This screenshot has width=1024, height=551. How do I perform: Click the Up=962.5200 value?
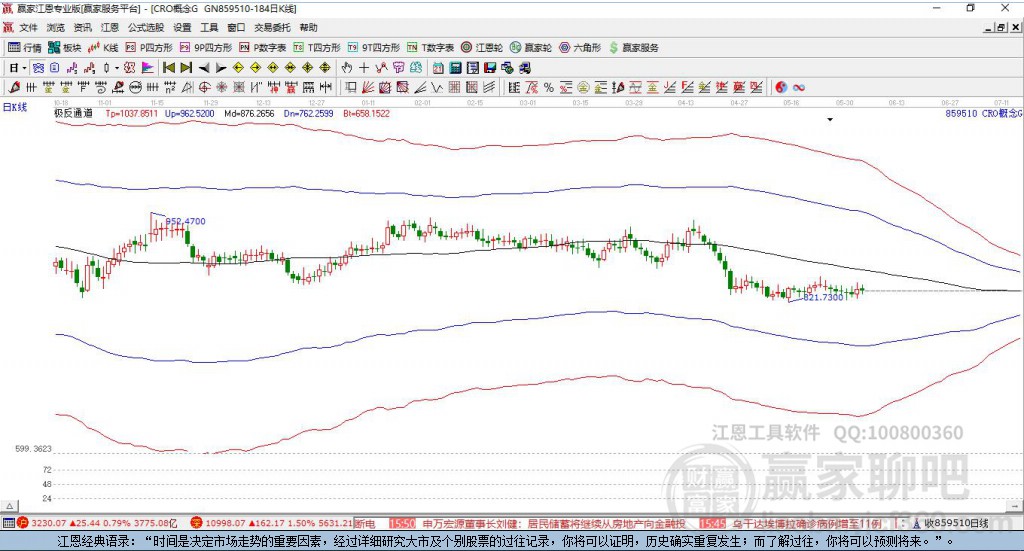click(x=189, y=114)
